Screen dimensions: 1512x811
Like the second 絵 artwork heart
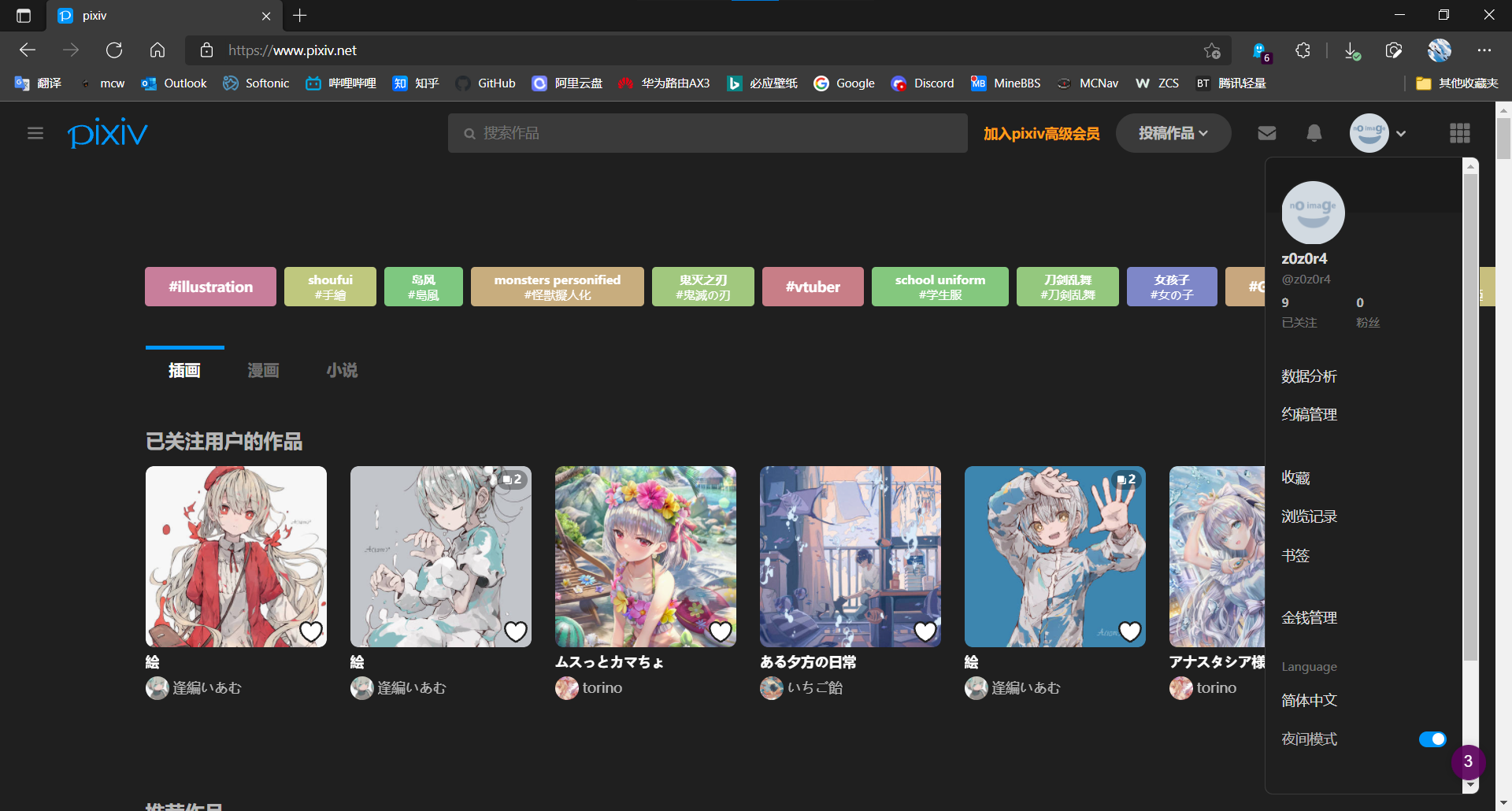click(x=516, y=631)
